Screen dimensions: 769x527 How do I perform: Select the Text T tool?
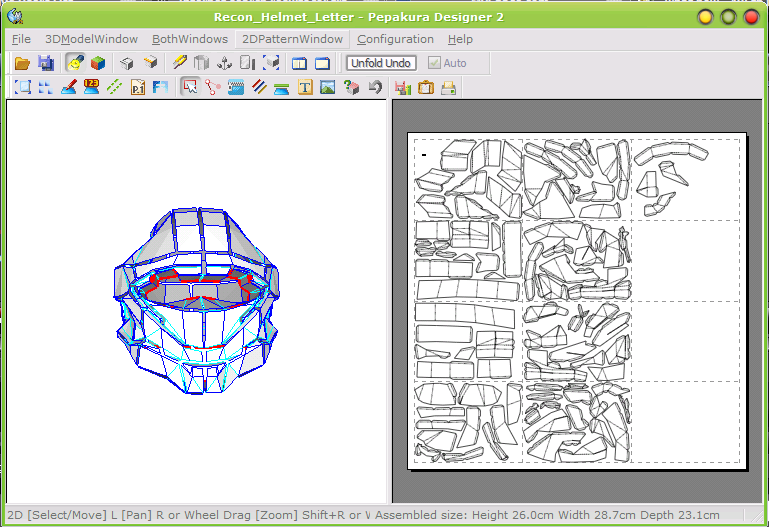point(305,87)
